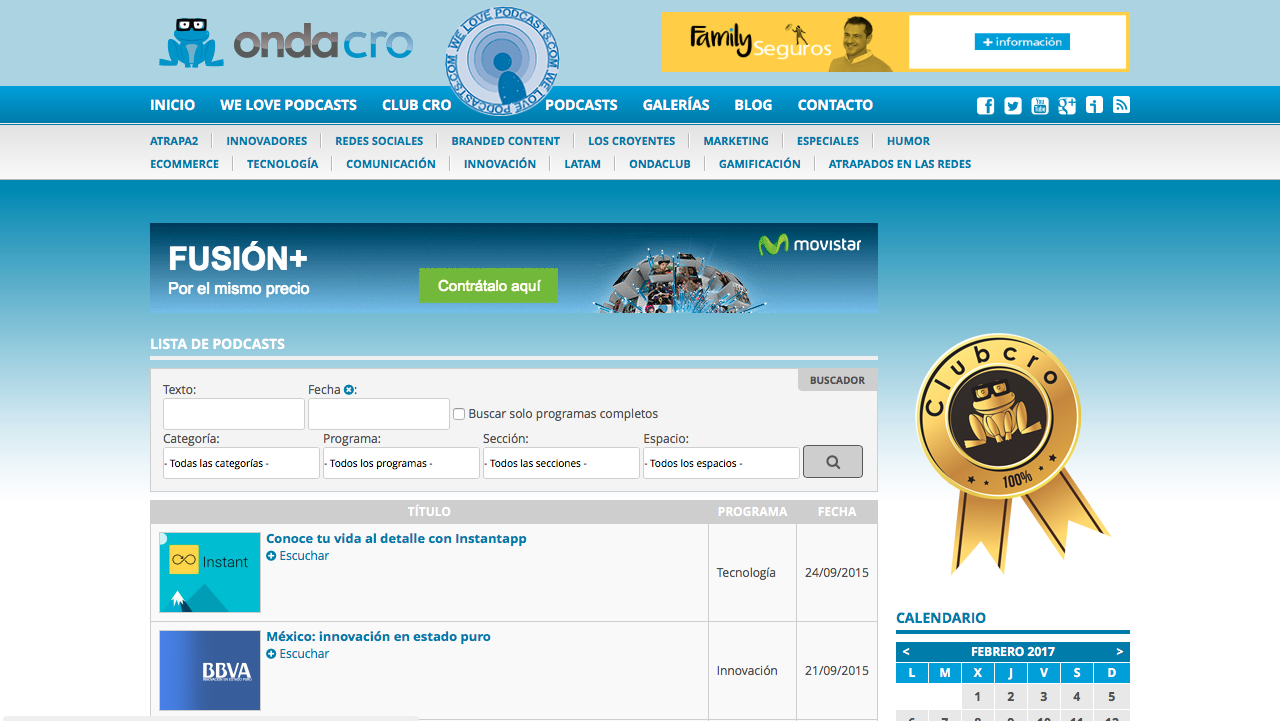The width and height of the screenshot is (1280, 721).
Task: Open the 'Todos los programas' dropdown
Action: click(401, 462)
